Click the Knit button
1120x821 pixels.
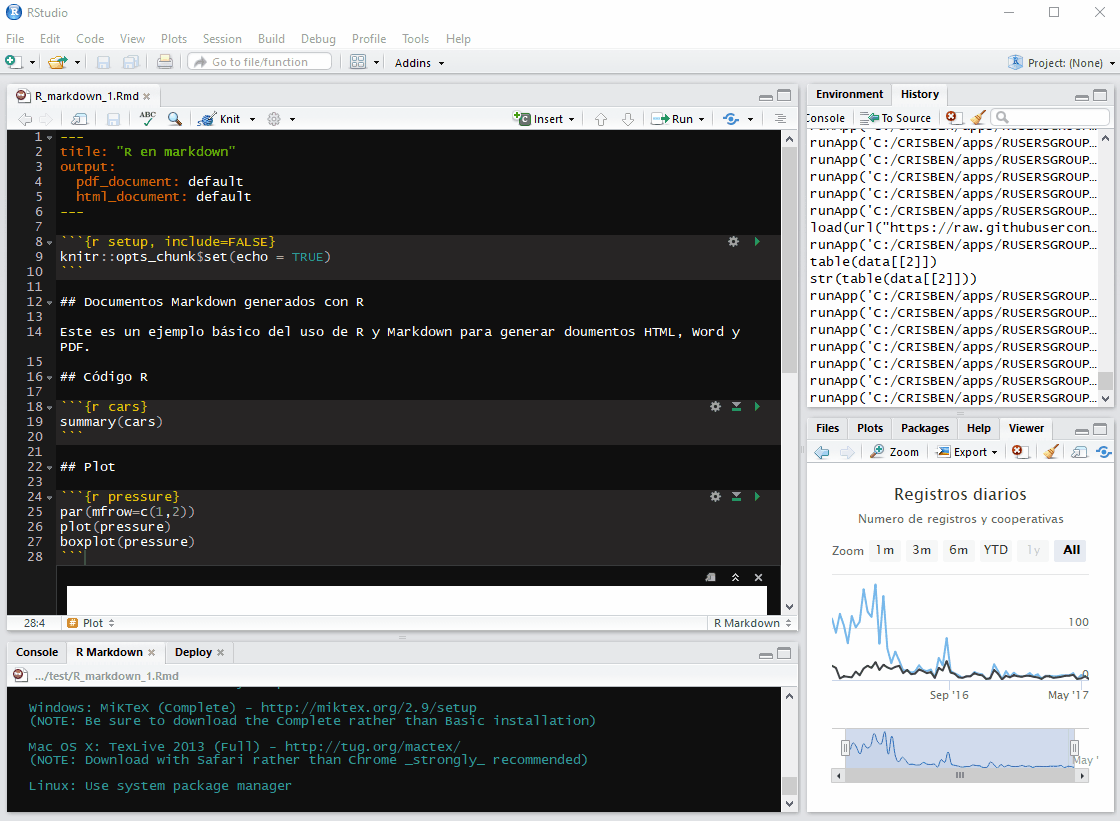[x=219, y=119]
